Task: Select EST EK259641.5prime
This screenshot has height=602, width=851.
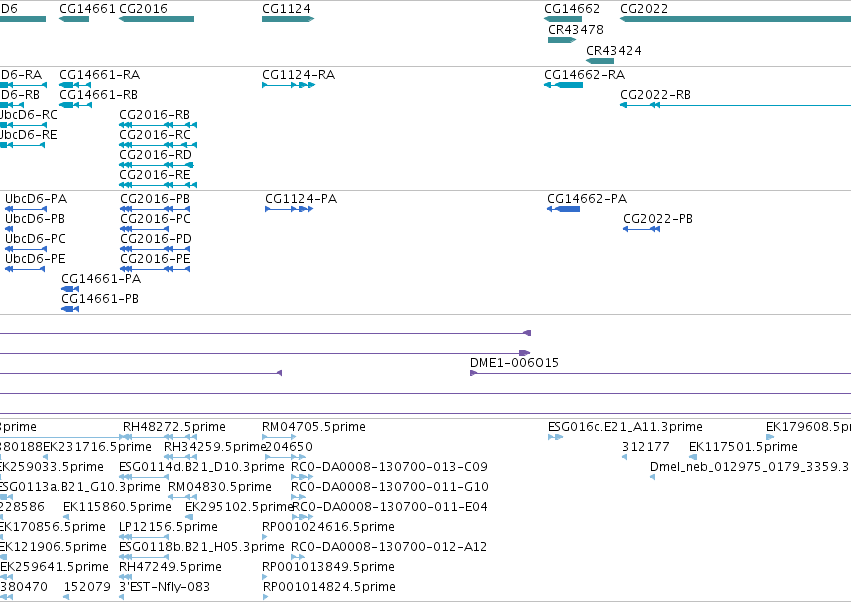Action: (54, 567)
